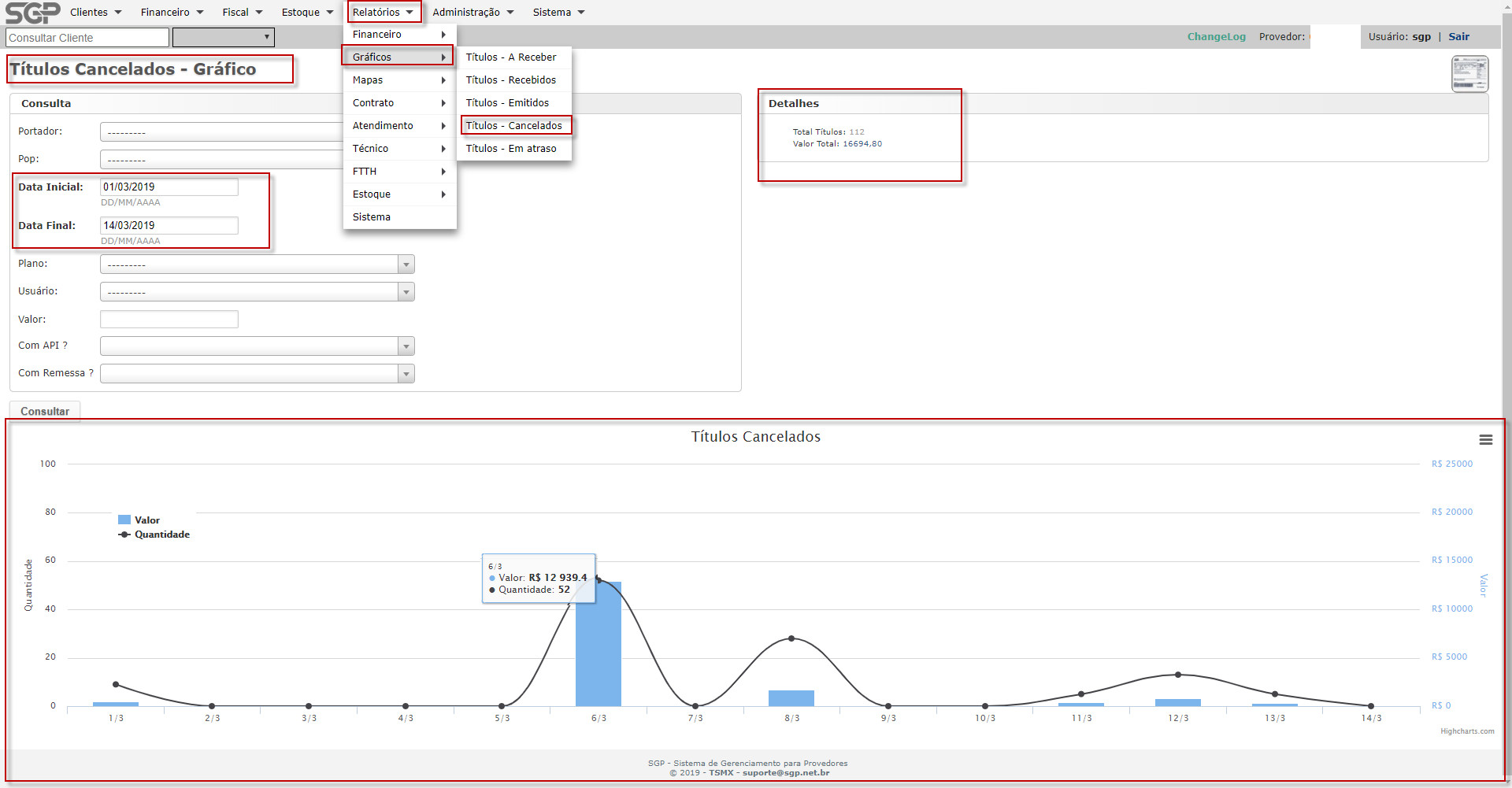This screenshot has width=1512, height=788.
Task: Click the 6/3 blue bar in chart
Action: click(598, 646)
